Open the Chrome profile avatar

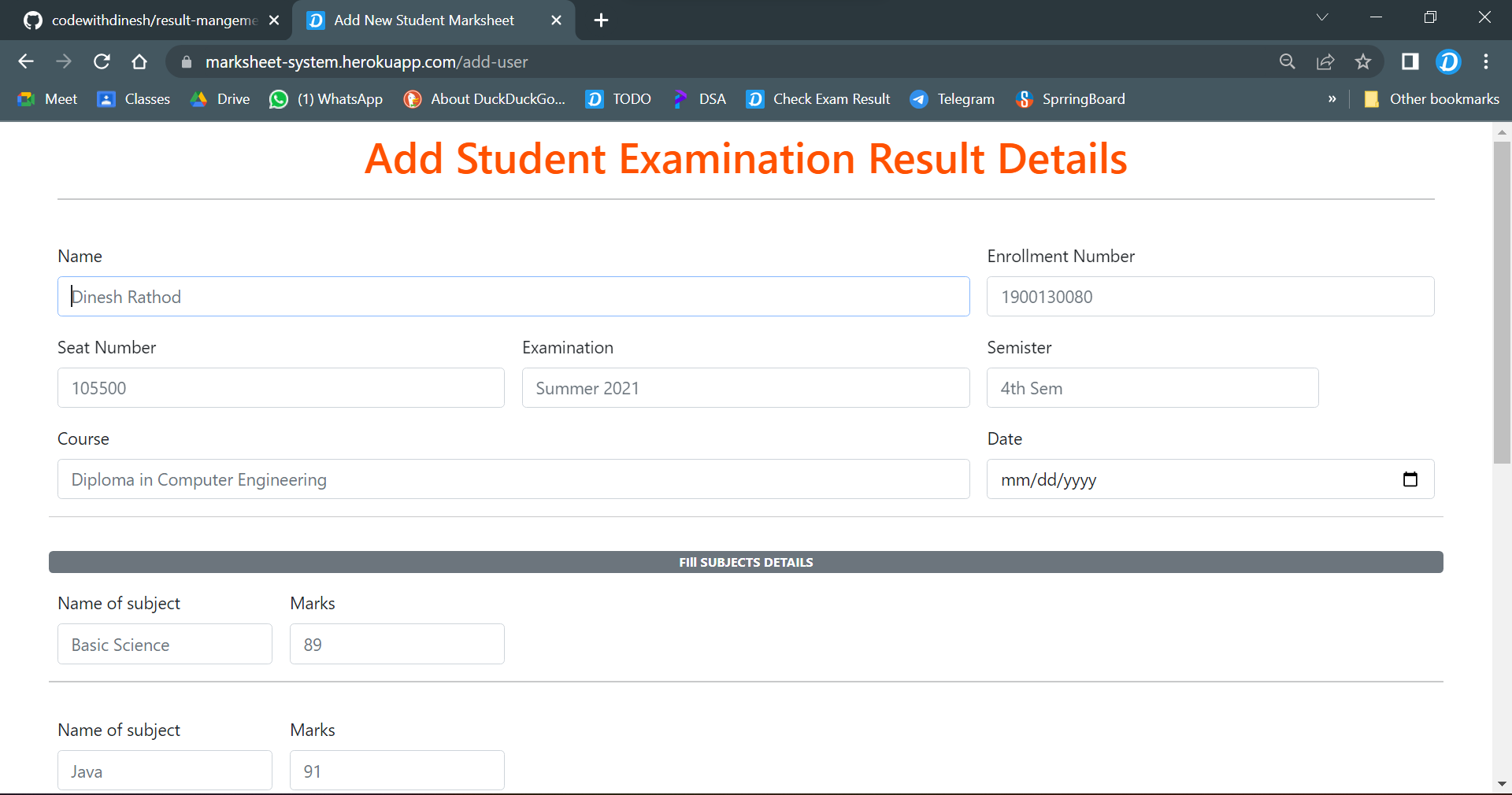point(1448,61)
